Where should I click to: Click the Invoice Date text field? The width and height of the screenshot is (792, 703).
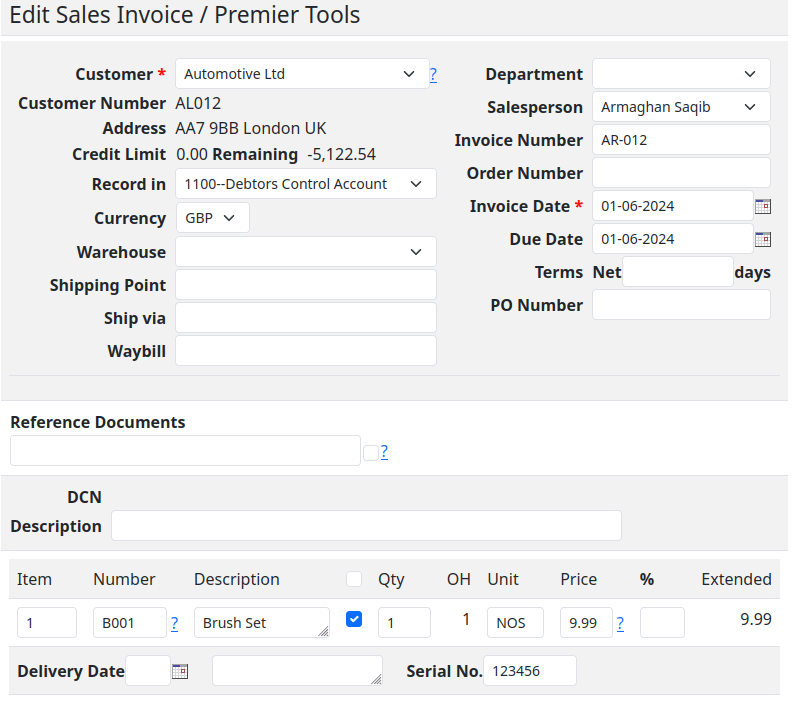[x=672, y=206]
